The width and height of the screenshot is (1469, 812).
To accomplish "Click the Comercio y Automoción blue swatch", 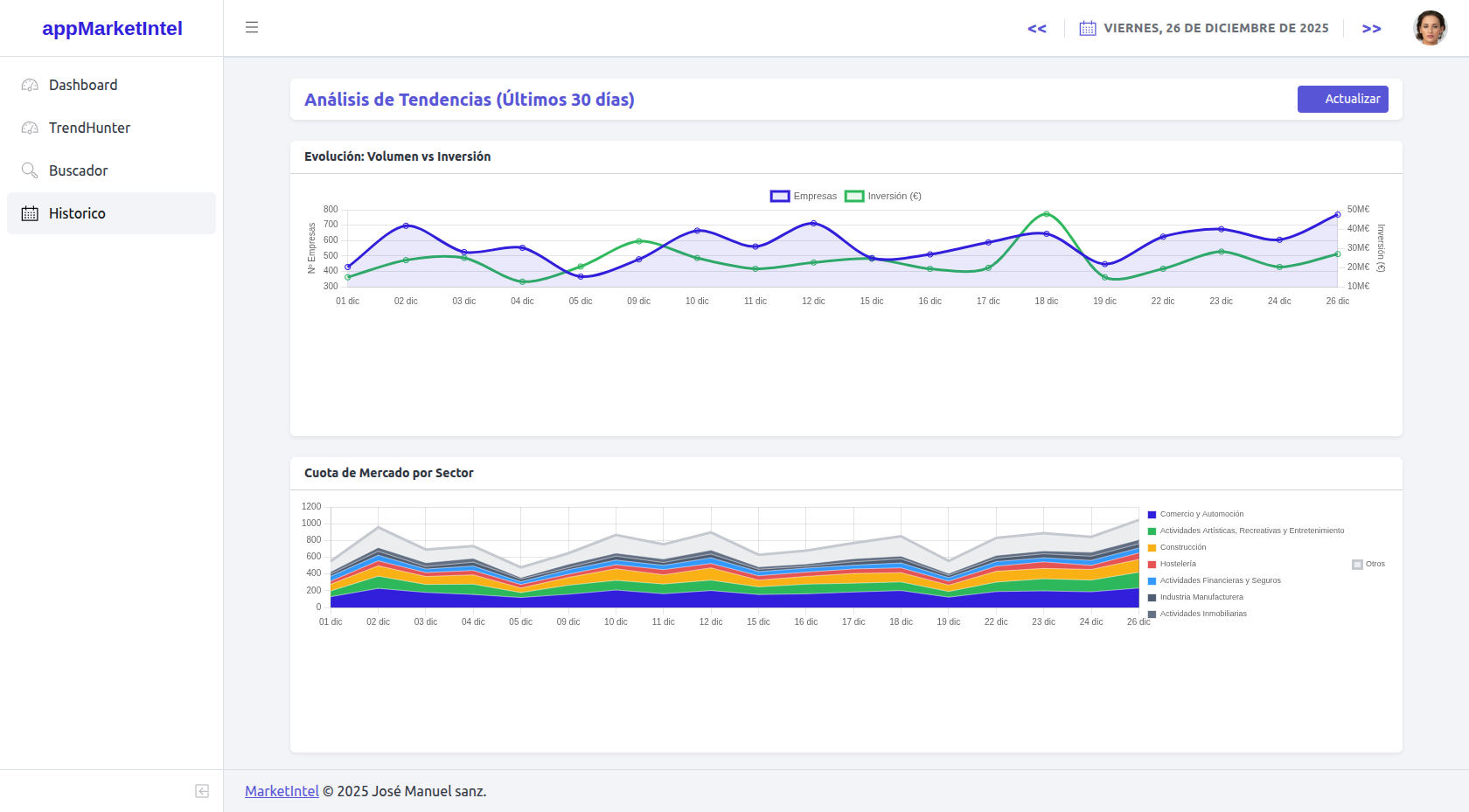I will click(1152, 514).
